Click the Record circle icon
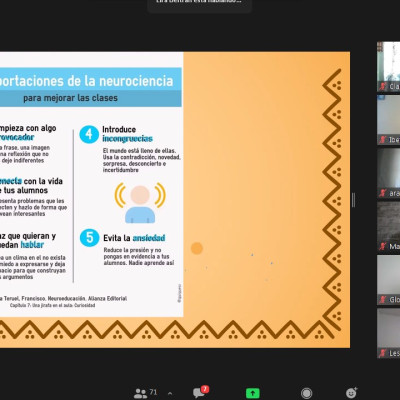This screenshot has width=400, height=400. 306,393
